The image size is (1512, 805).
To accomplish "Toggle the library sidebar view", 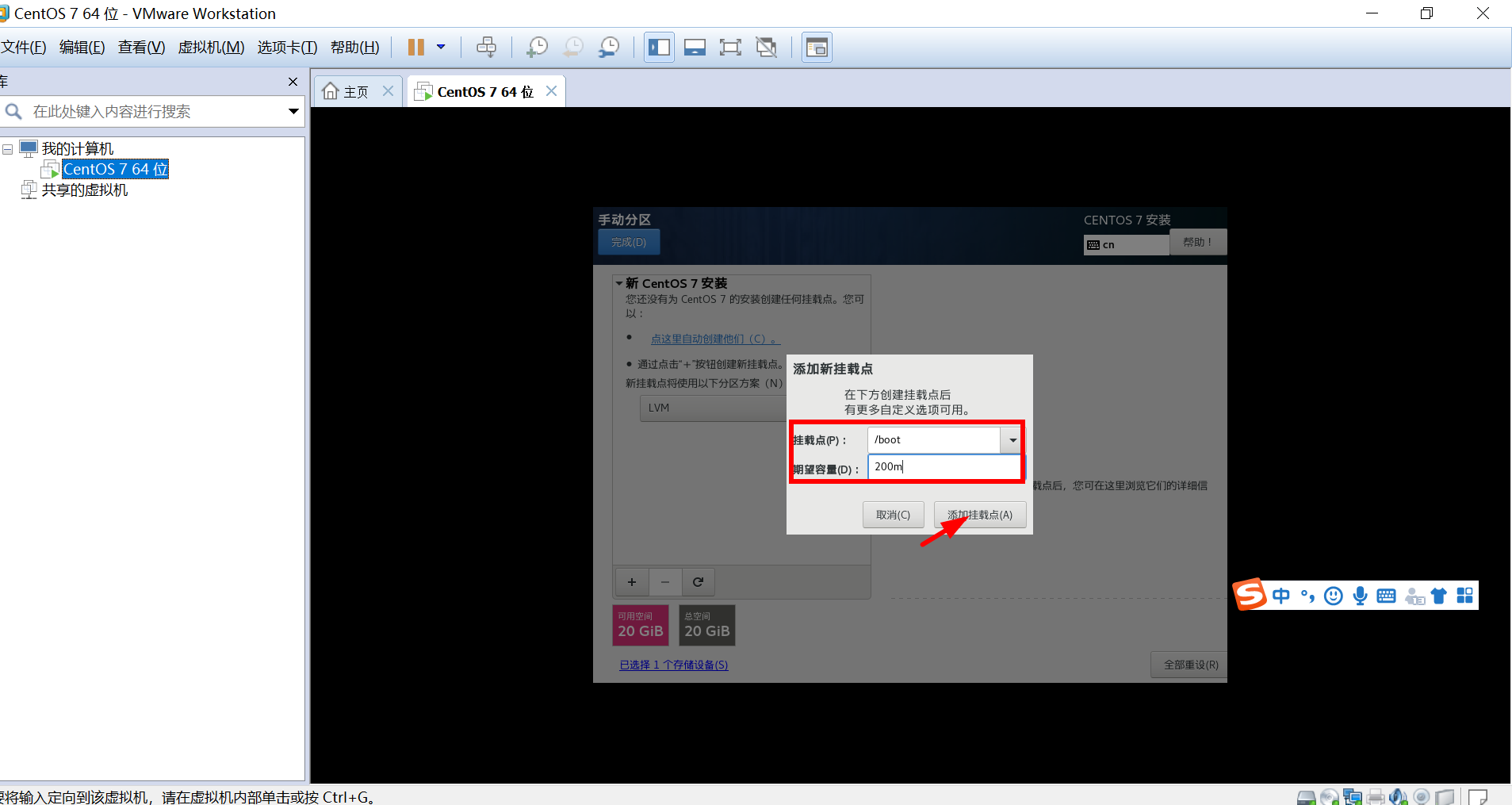I will pos(659,48).
